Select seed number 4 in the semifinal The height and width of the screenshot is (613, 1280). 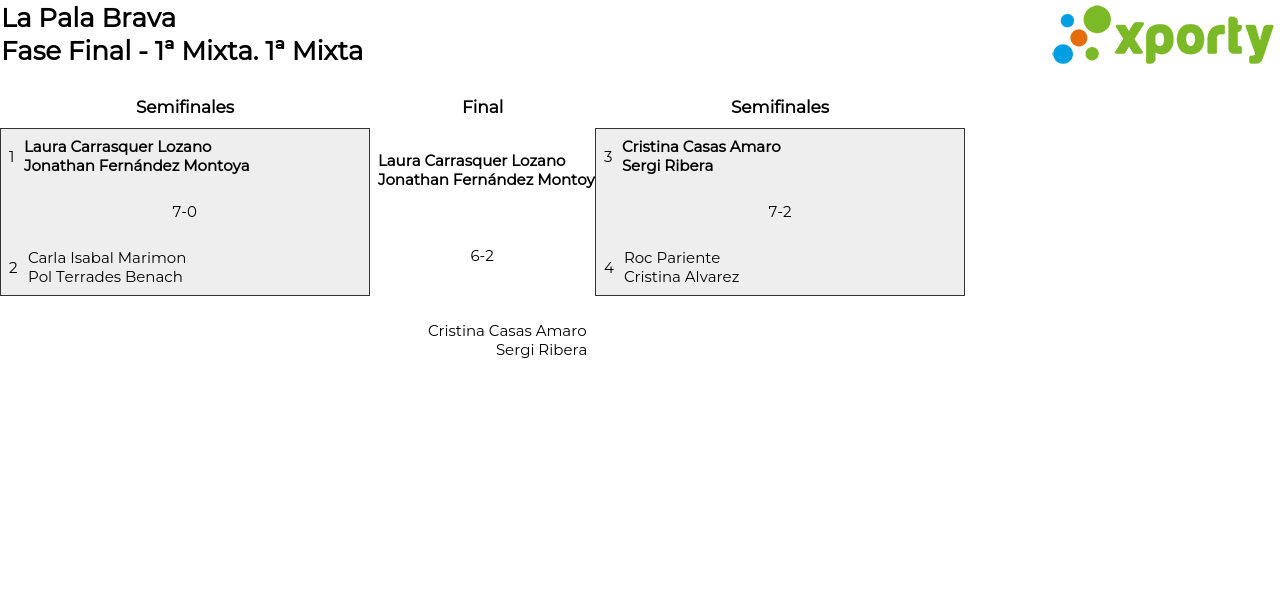[x=609, y=268]
